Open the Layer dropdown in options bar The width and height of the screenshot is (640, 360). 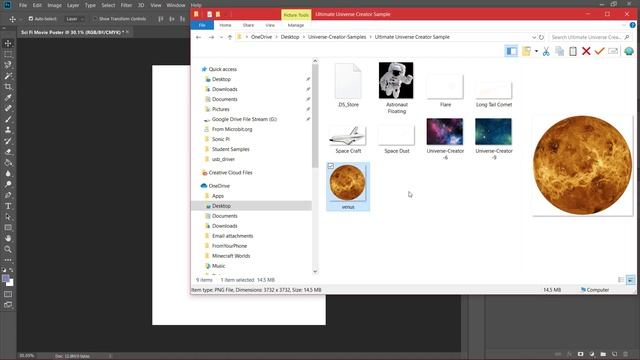click(x=75, y=19)
